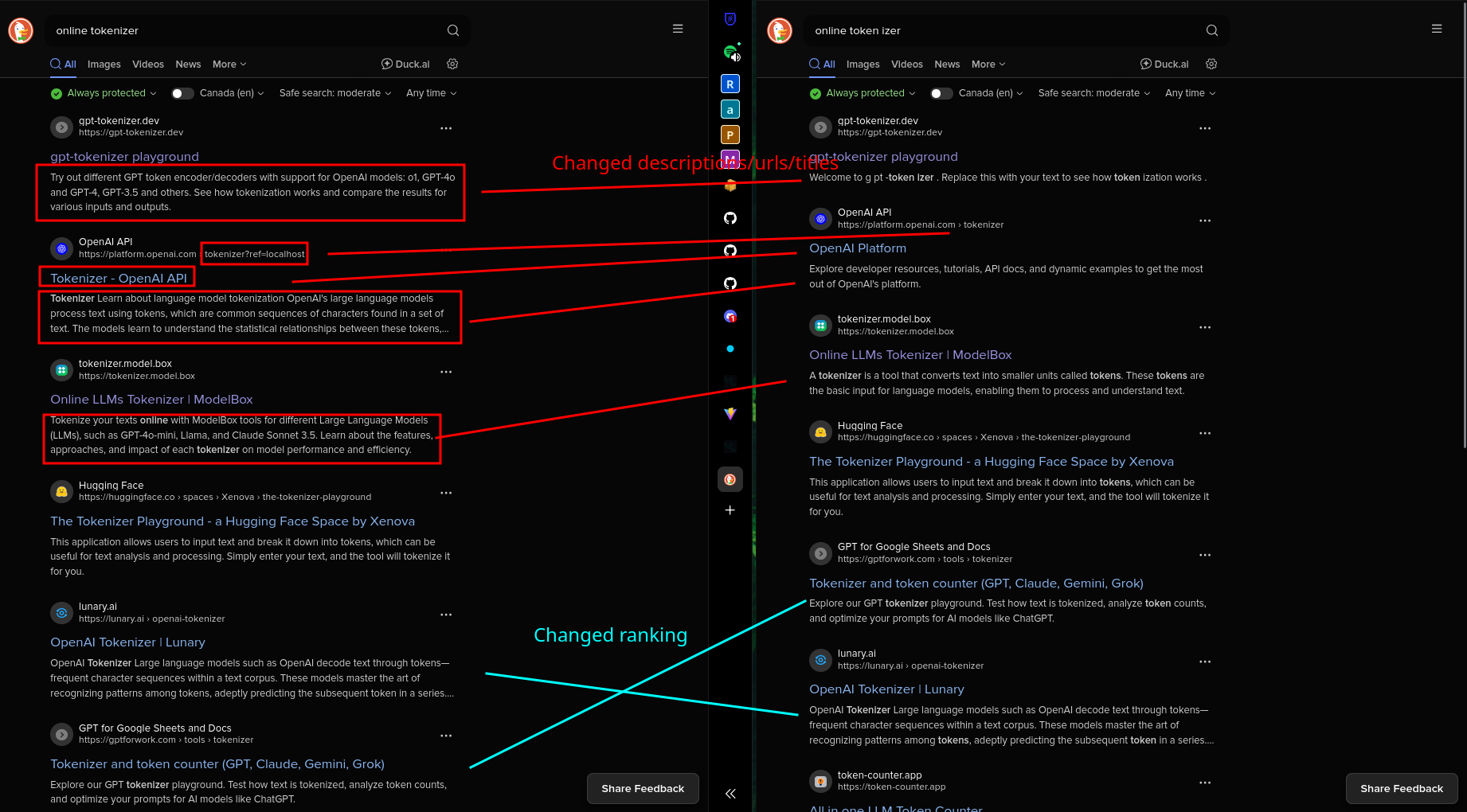Viewport: 1467px width, 812px height.
Task: Add a new tab with the plus icon
Action: 730,510
